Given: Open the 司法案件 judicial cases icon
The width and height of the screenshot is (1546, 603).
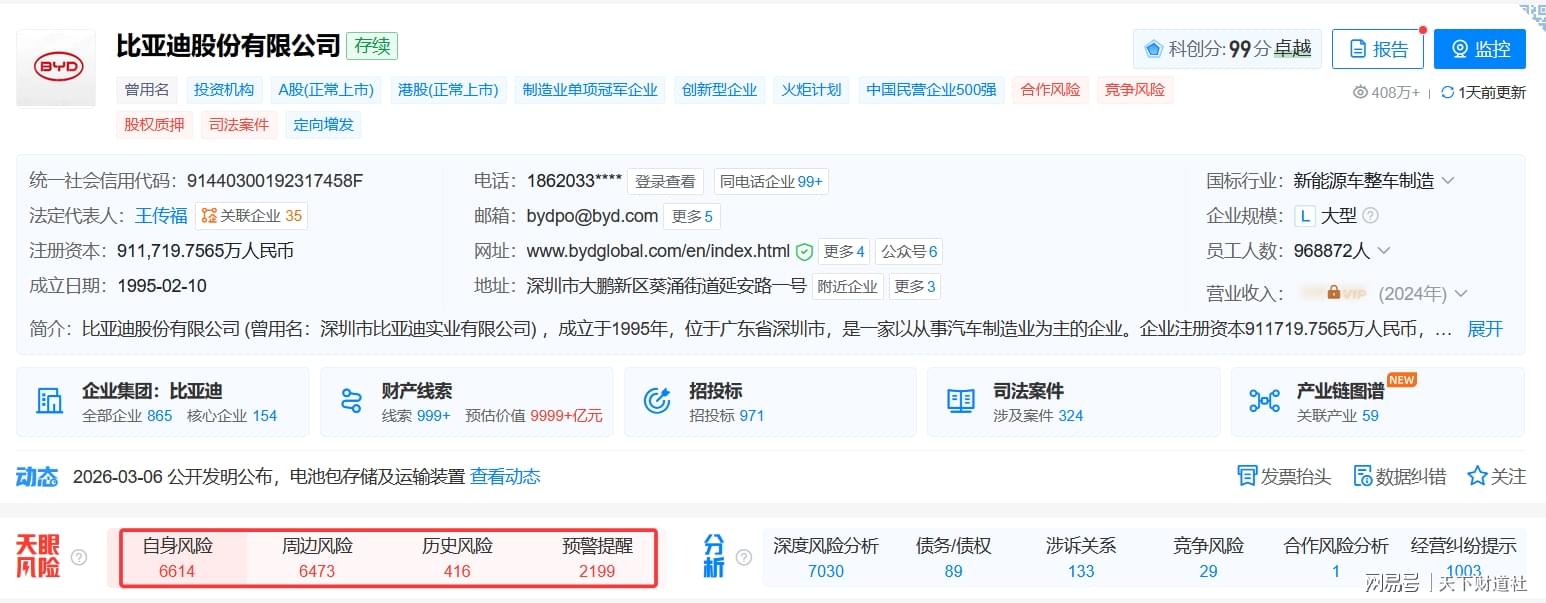Looking at the screenshot, I should pyautogui.click(x=960, y=401).
